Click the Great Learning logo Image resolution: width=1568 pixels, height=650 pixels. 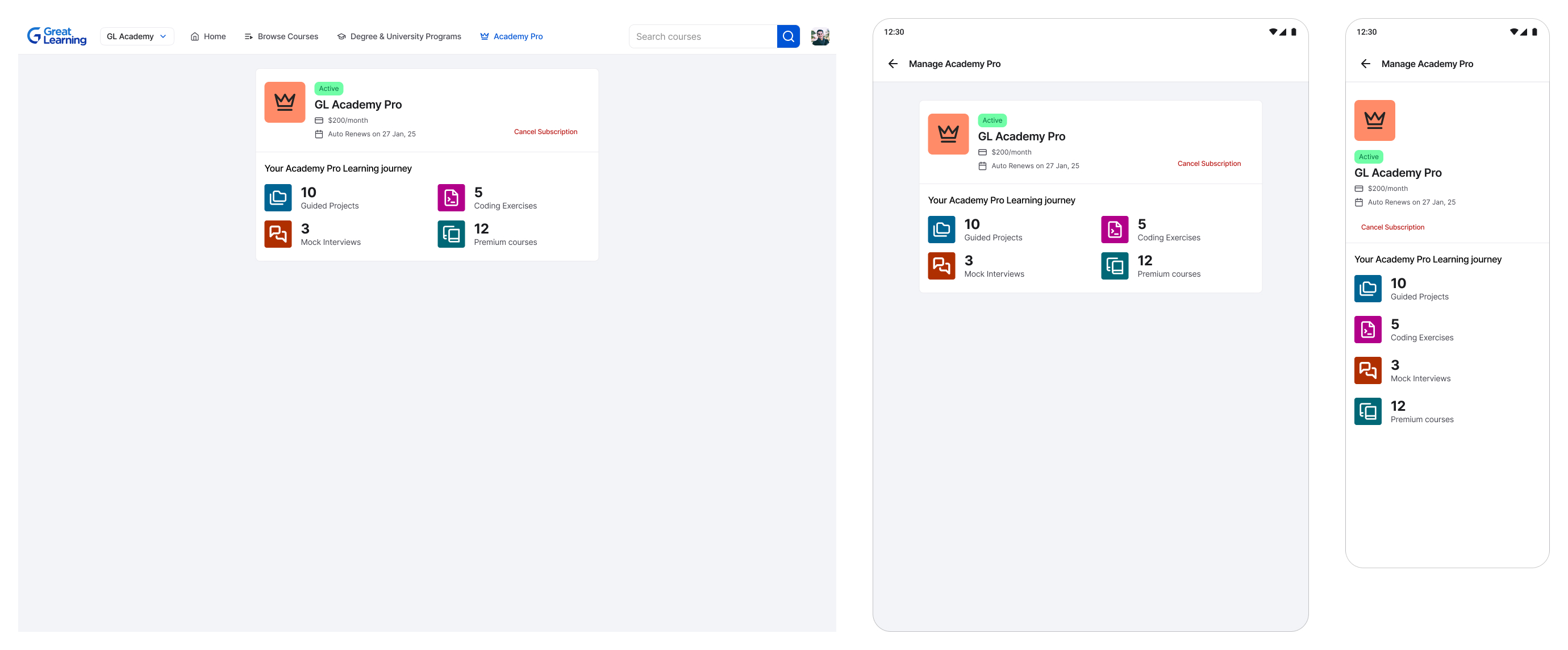pyautogui.click(x=57, y=36)
